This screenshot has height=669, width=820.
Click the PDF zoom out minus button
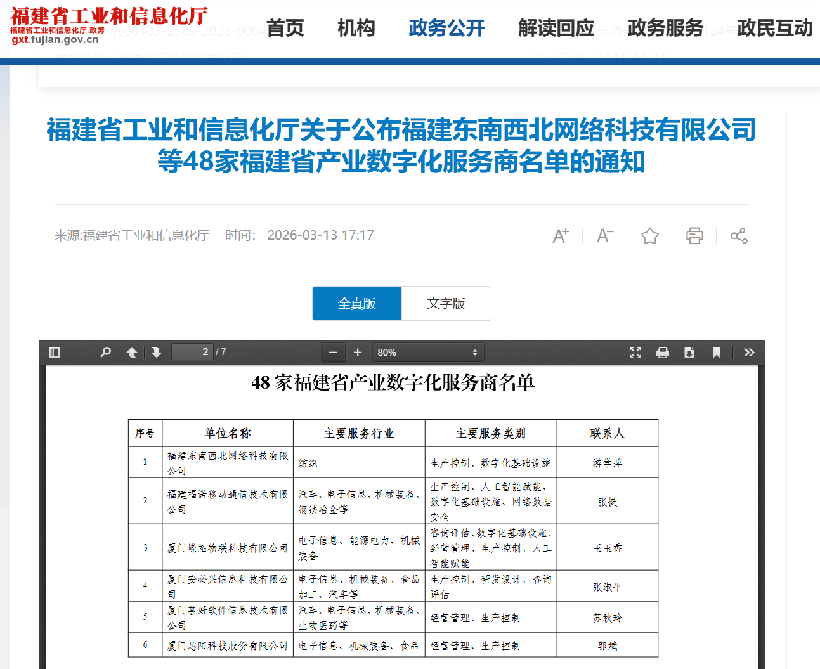(334, 352)
